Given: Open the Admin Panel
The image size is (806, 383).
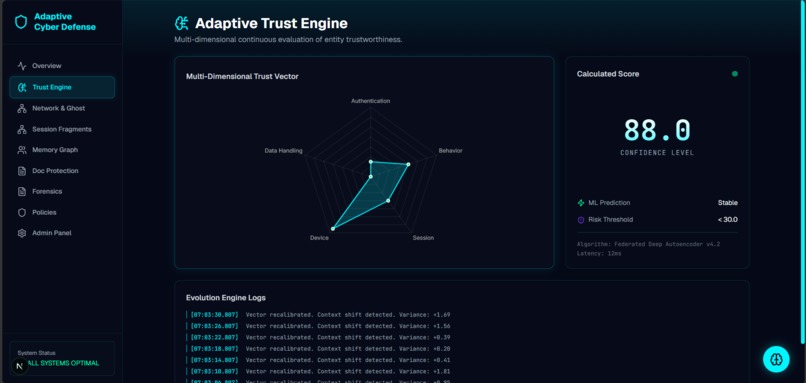Looking at the screenshot, I should tap(62, 233).
